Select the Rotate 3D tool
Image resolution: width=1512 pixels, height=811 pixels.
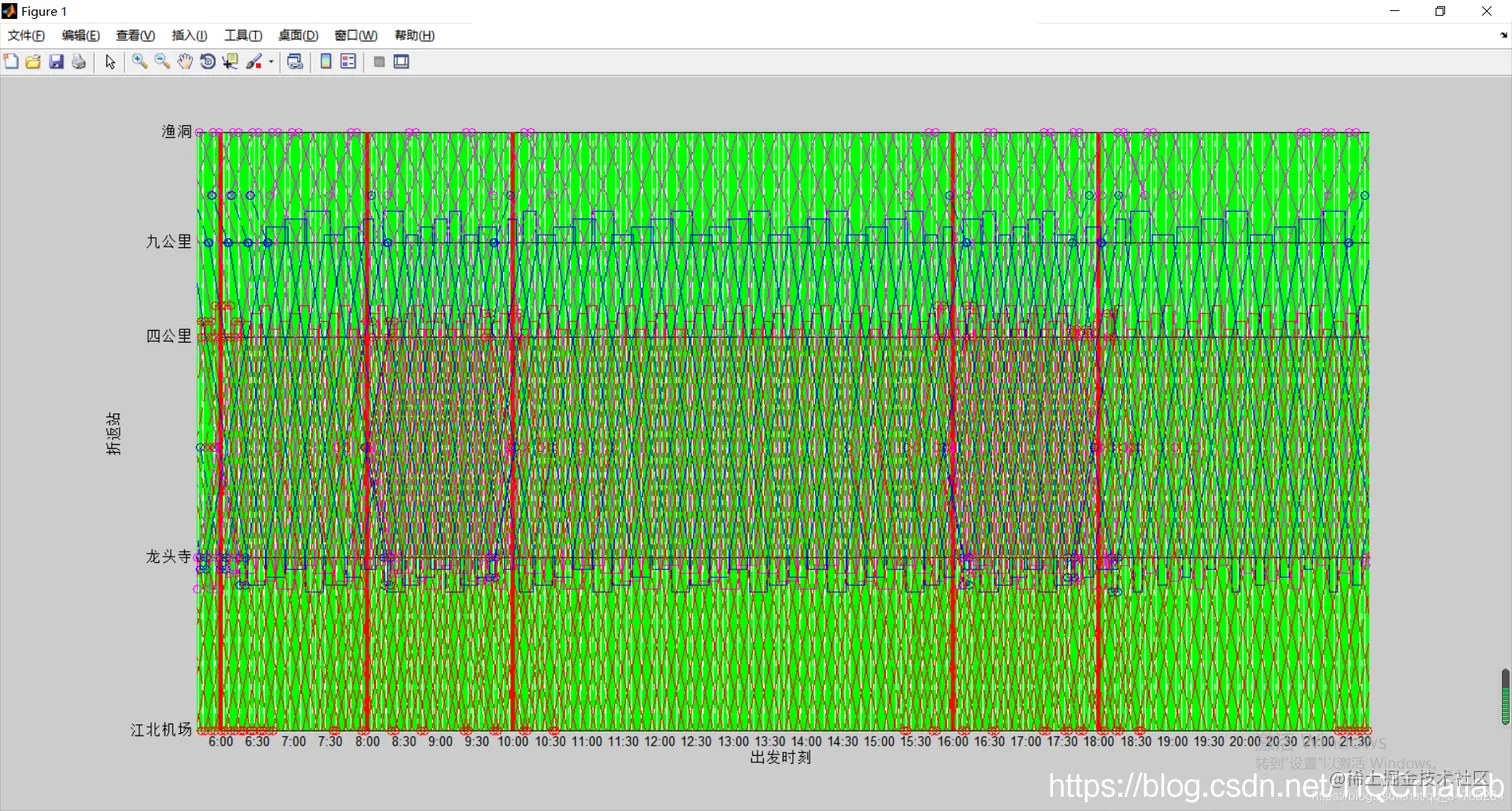coord(208,62)
